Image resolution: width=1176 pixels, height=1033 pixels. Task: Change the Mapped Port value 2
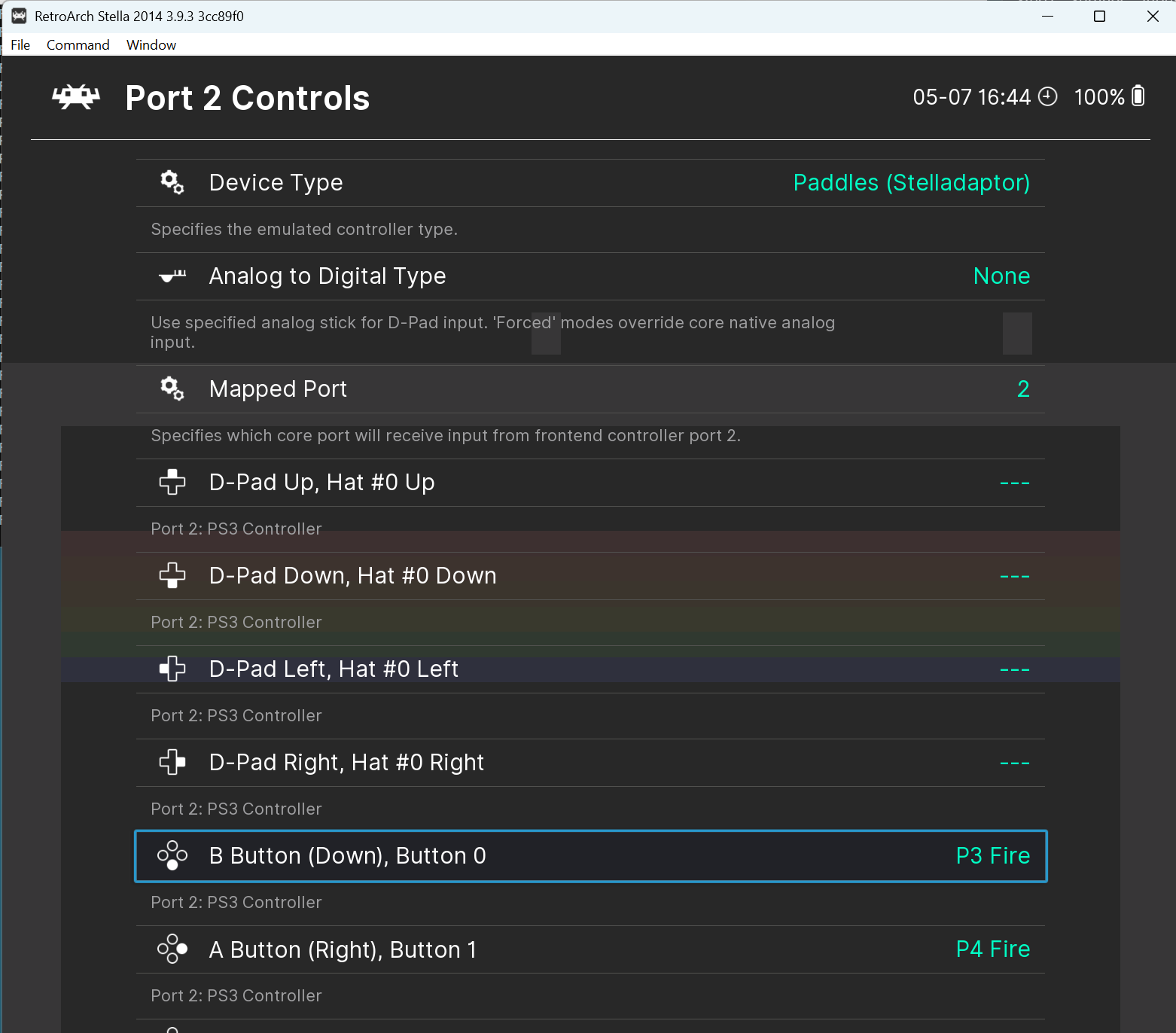tap(1023, 389)
